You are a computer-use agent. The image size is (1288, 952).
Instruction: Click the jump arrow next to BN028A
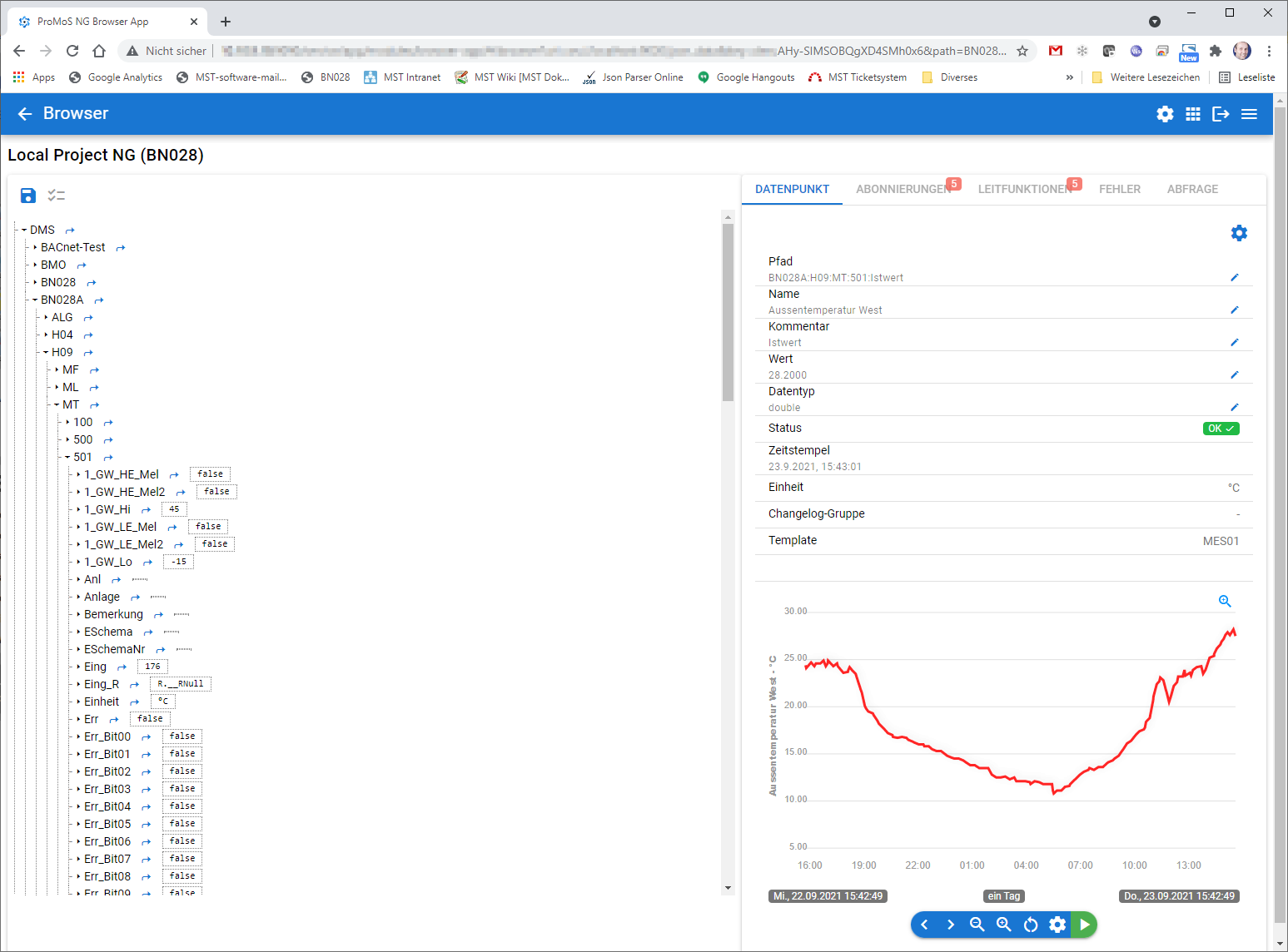[99, 300]
